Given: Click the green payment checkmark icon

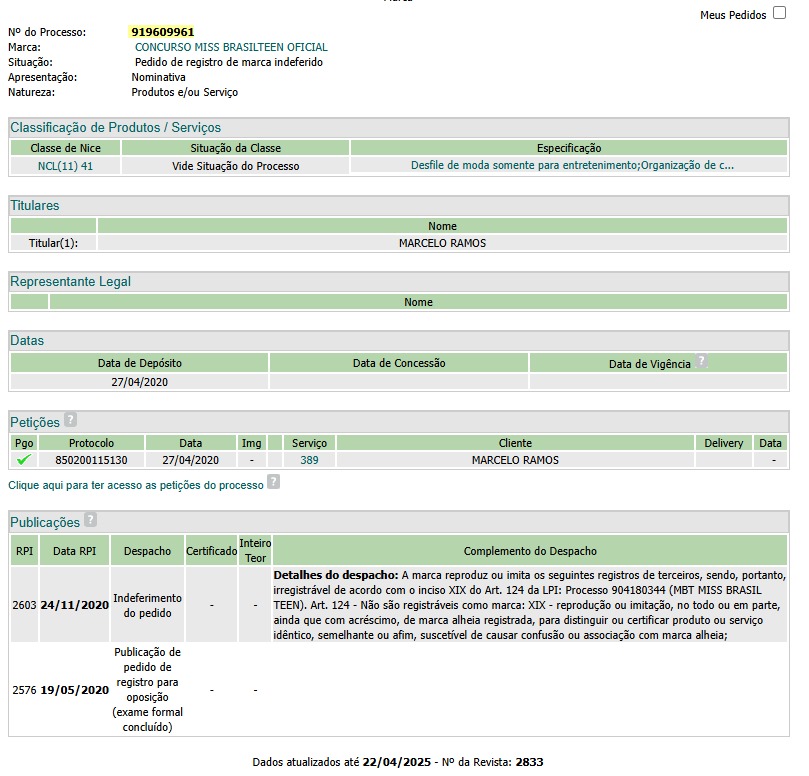Looking at the screenshot, I should [24, 459].
